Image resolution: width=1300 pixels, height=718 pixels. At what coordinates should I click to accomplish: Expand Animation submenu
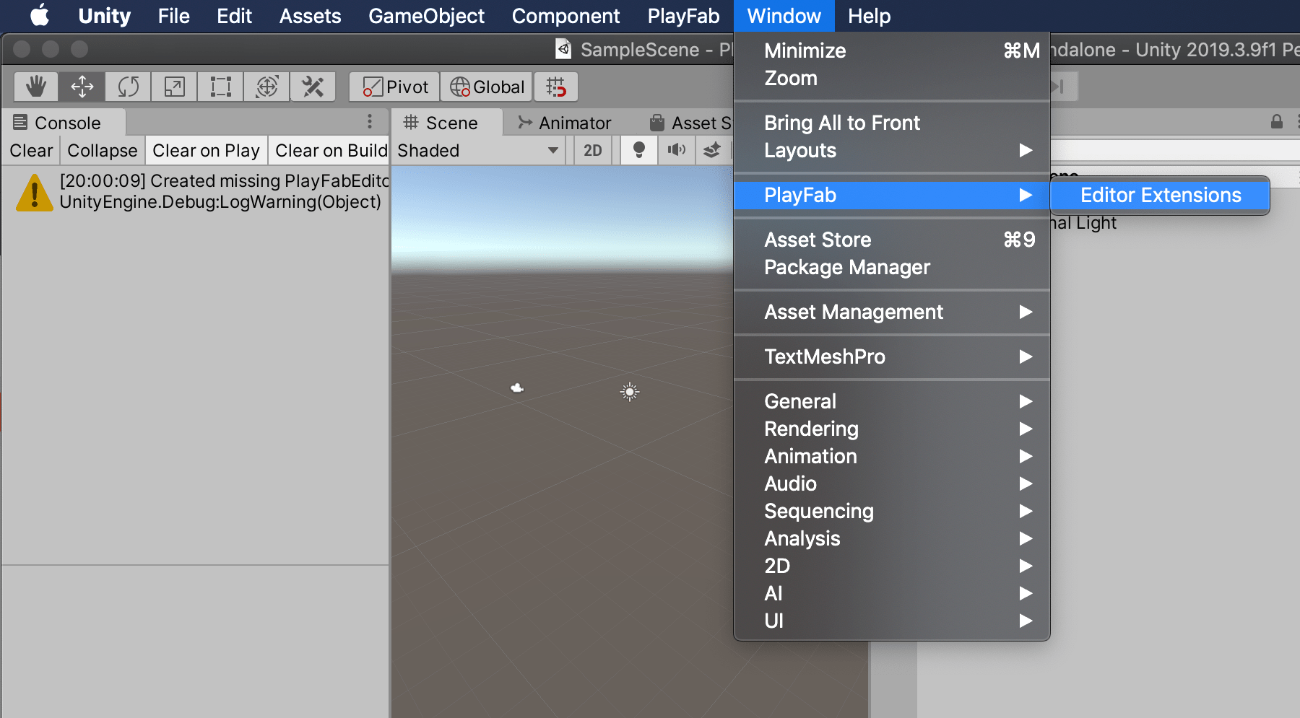pyautogui.click(x=892, y=456)
